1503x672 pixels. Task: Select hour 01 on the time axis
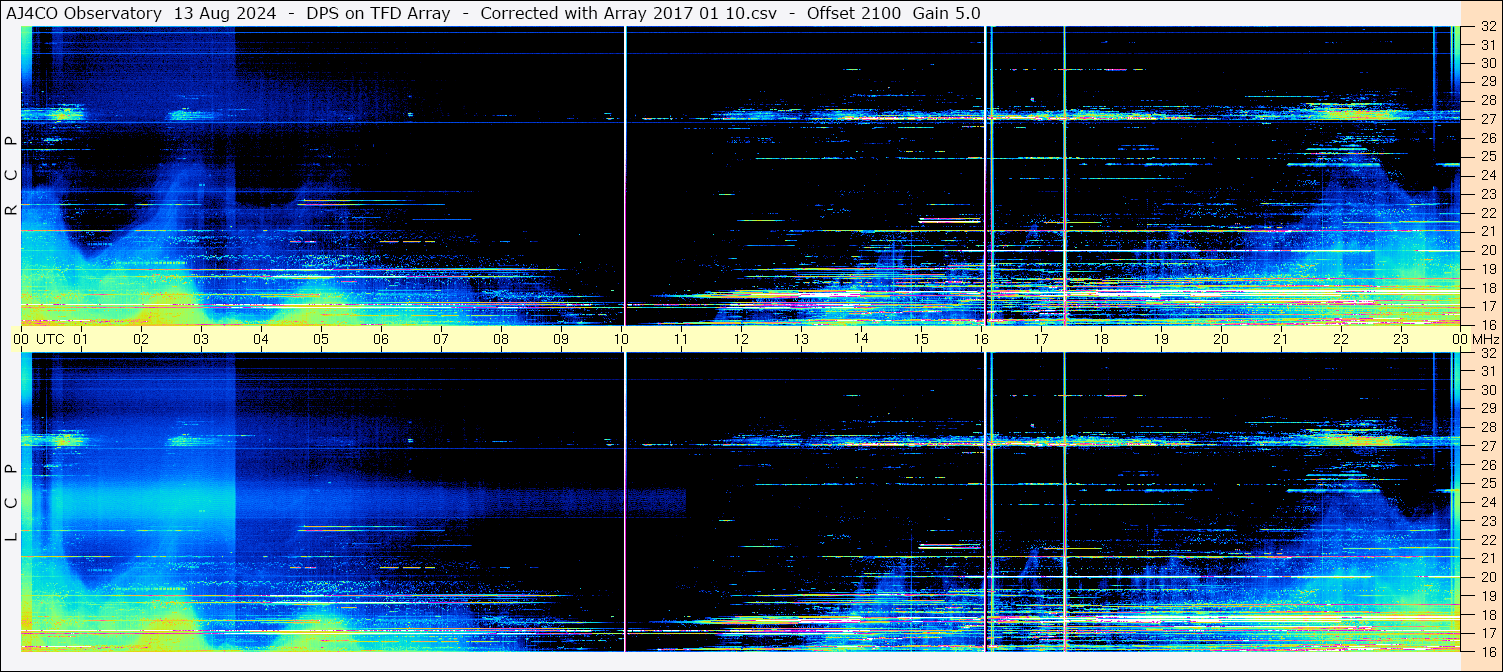point(81,339)
